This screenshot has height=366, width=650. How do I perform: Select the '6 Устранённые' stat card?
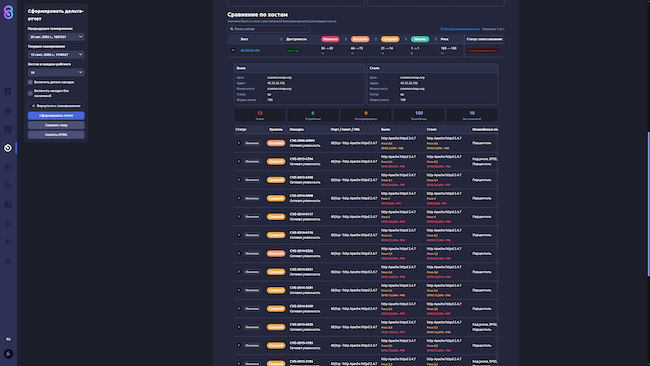point(313,115)
